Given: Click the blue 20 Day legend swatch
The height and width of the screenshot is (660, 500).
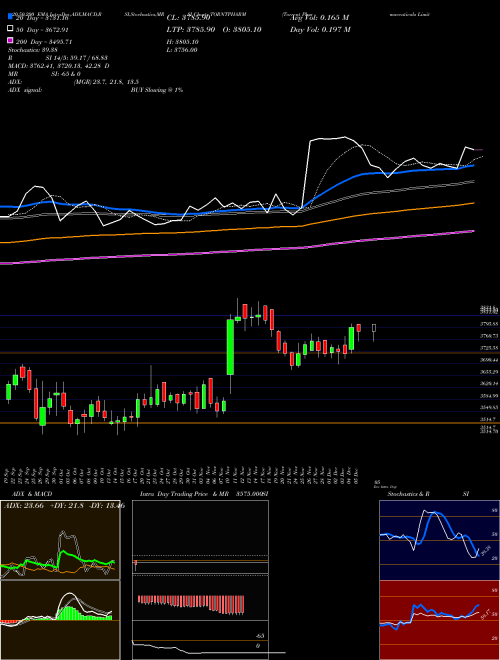Looking at the screenshot, I should tap(10, 17).
